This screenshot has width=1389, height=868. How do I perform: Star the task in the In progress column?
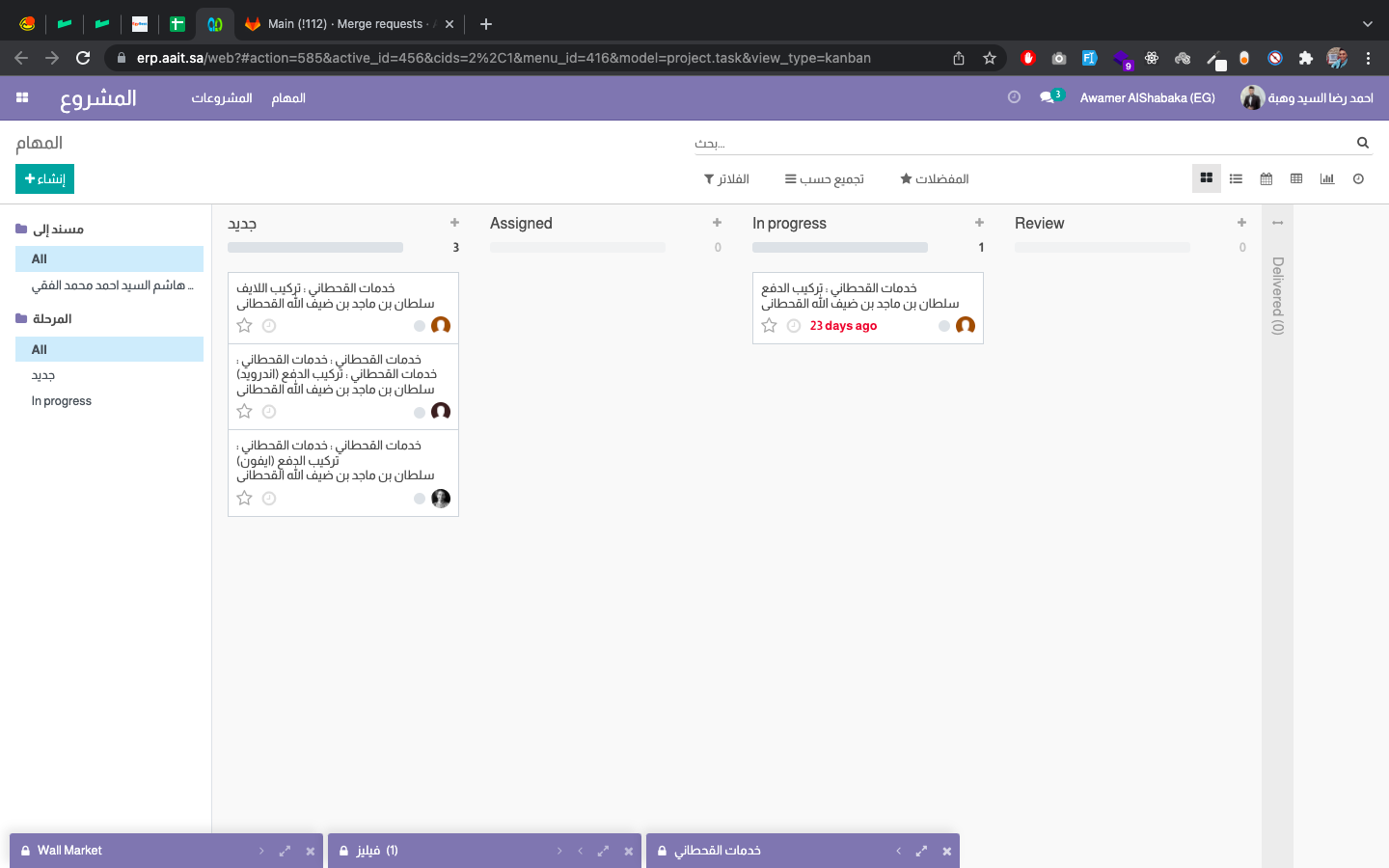(769, 326)
